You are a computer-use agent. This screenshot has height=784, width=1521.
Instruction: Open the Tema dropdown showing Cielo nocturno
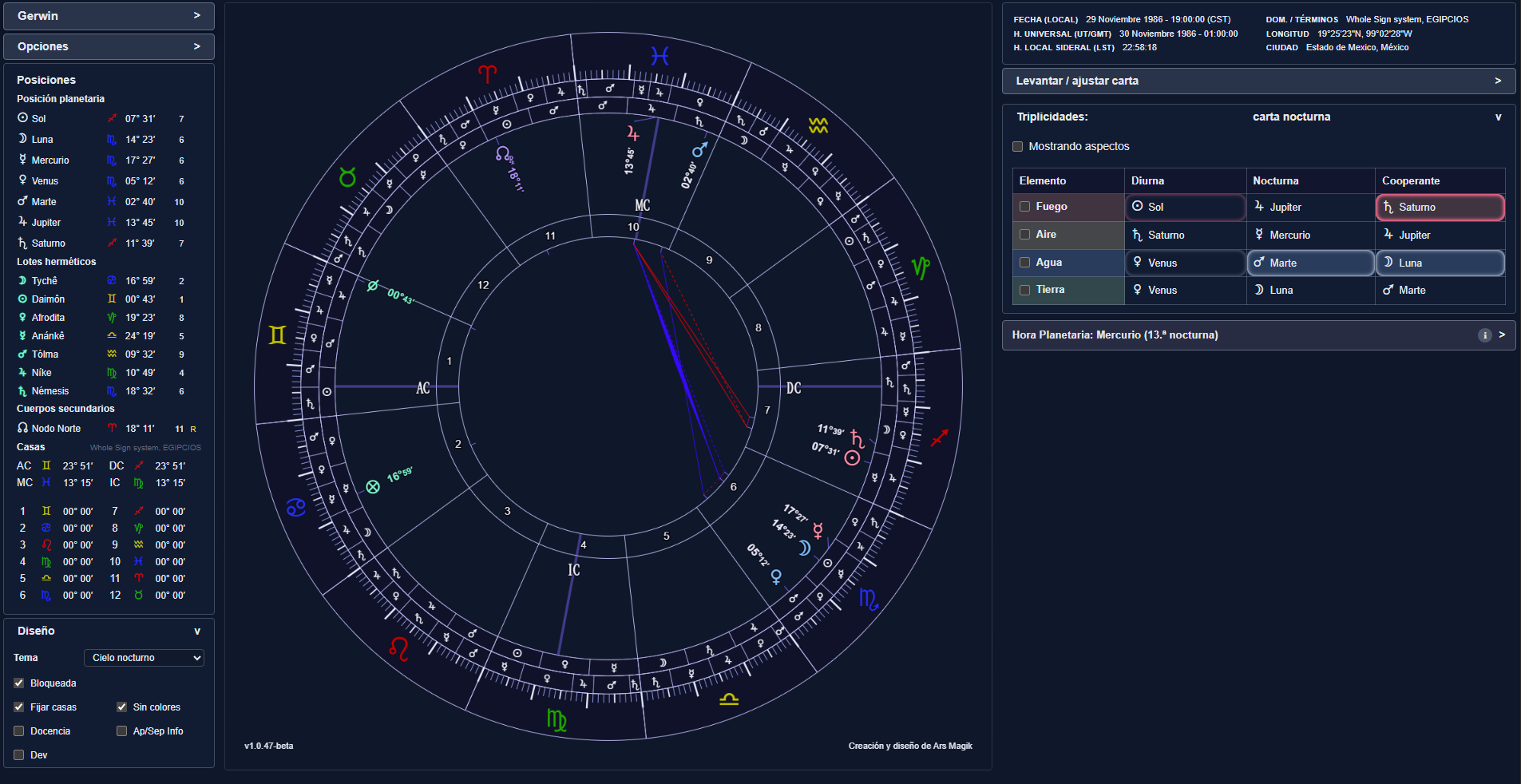click(x=144, y=658)
